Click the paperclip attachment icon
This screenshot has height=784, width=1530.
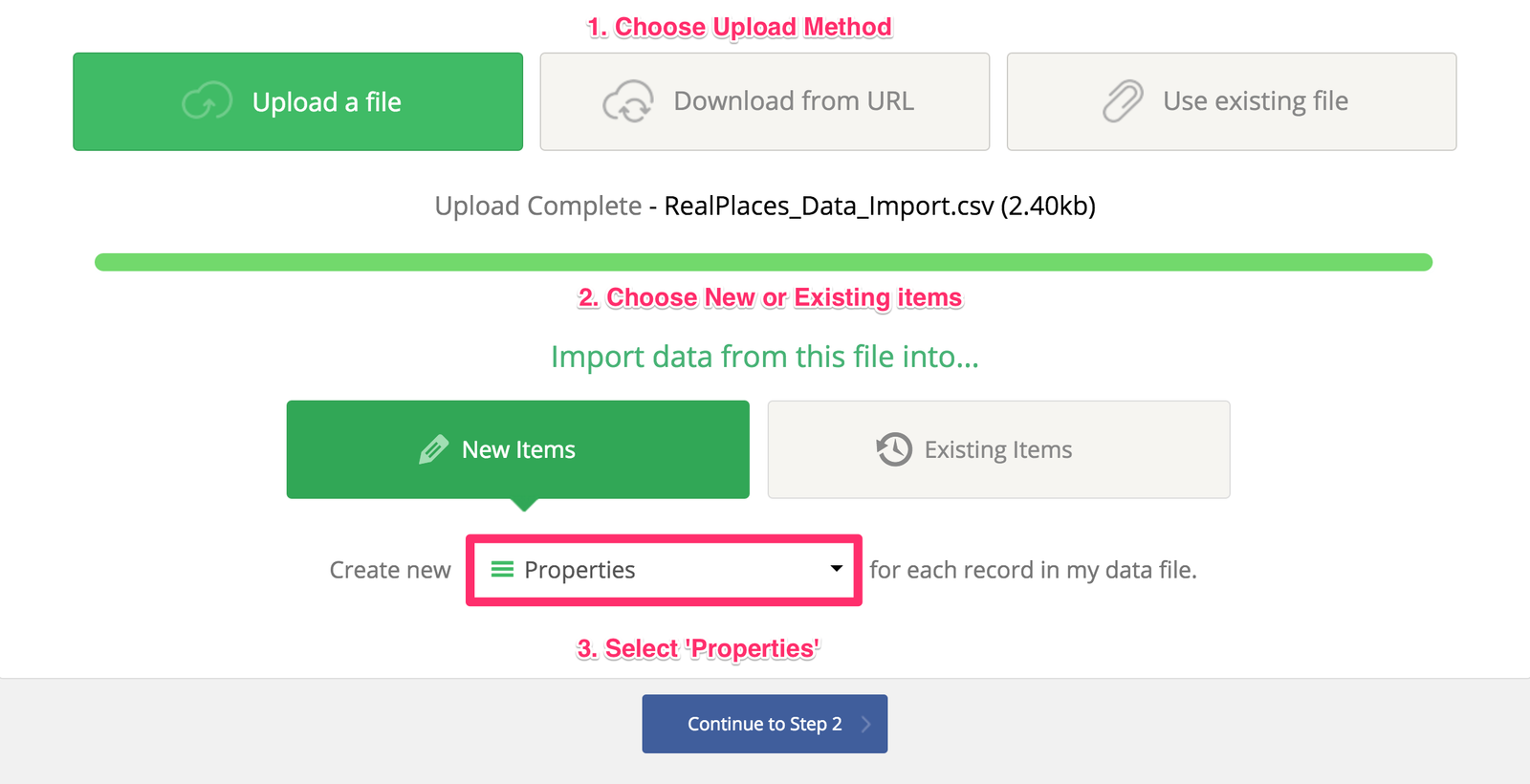click(x=1123, y=100)
